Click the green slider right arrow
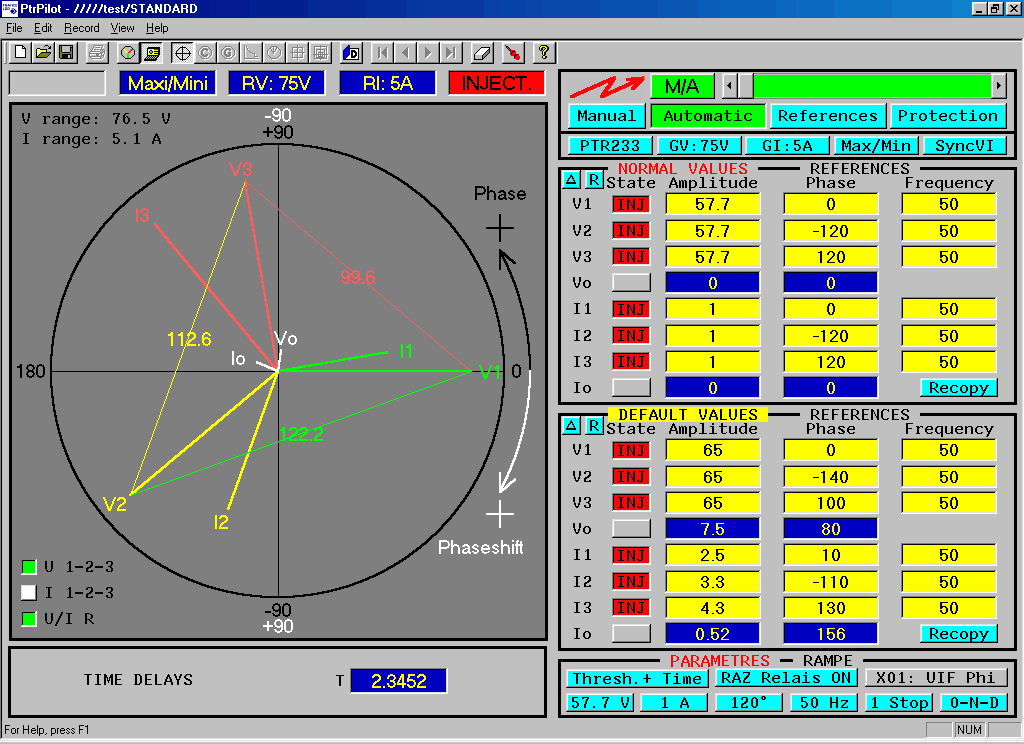The height and width of the screenshot is (744, 1024). click(998, 86)
